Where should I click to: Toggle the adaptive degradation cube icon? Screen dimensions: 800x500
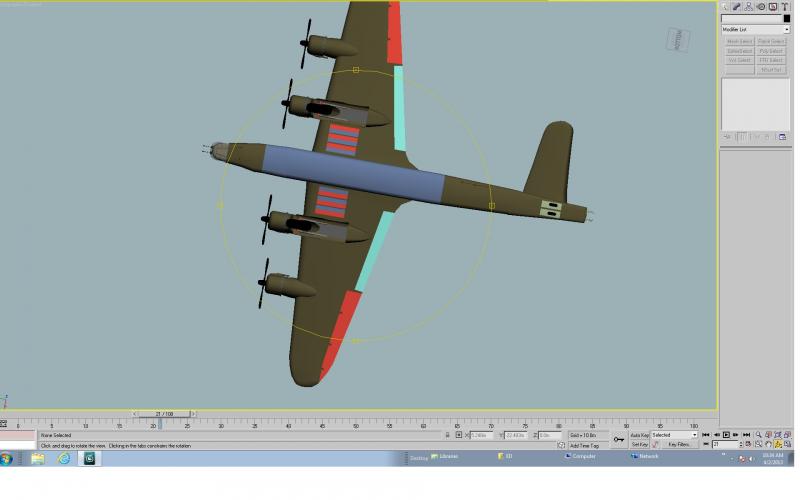coord(562,445)
